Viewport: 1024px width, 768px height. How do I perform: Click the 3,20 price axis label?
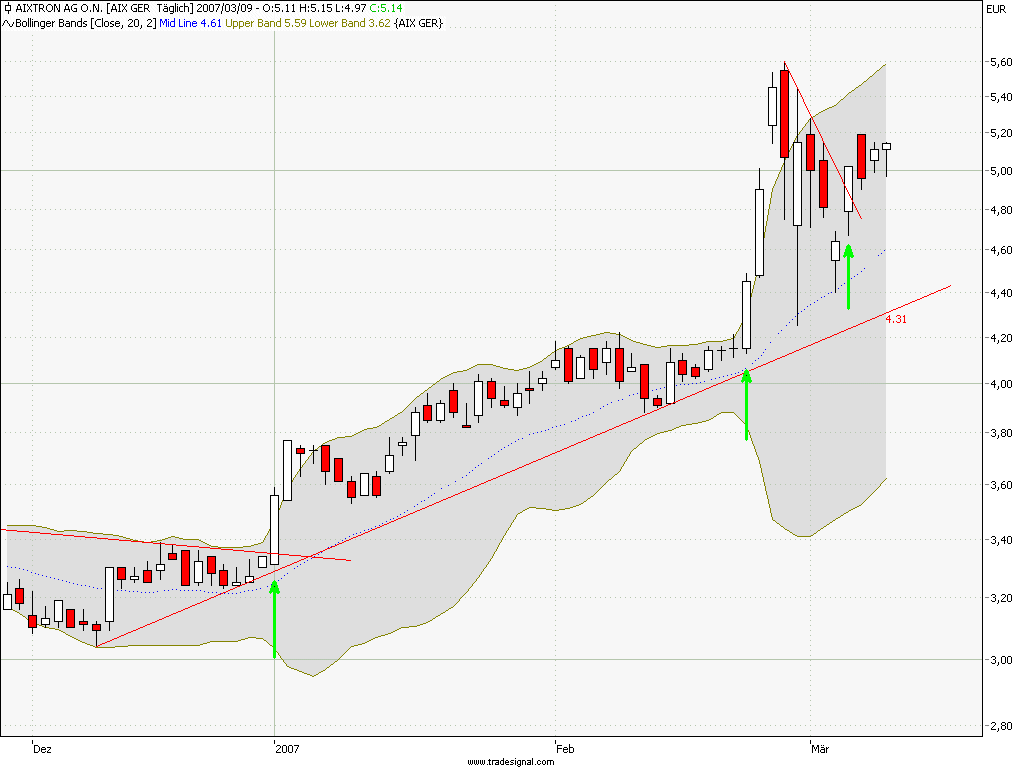[1001, 598]
